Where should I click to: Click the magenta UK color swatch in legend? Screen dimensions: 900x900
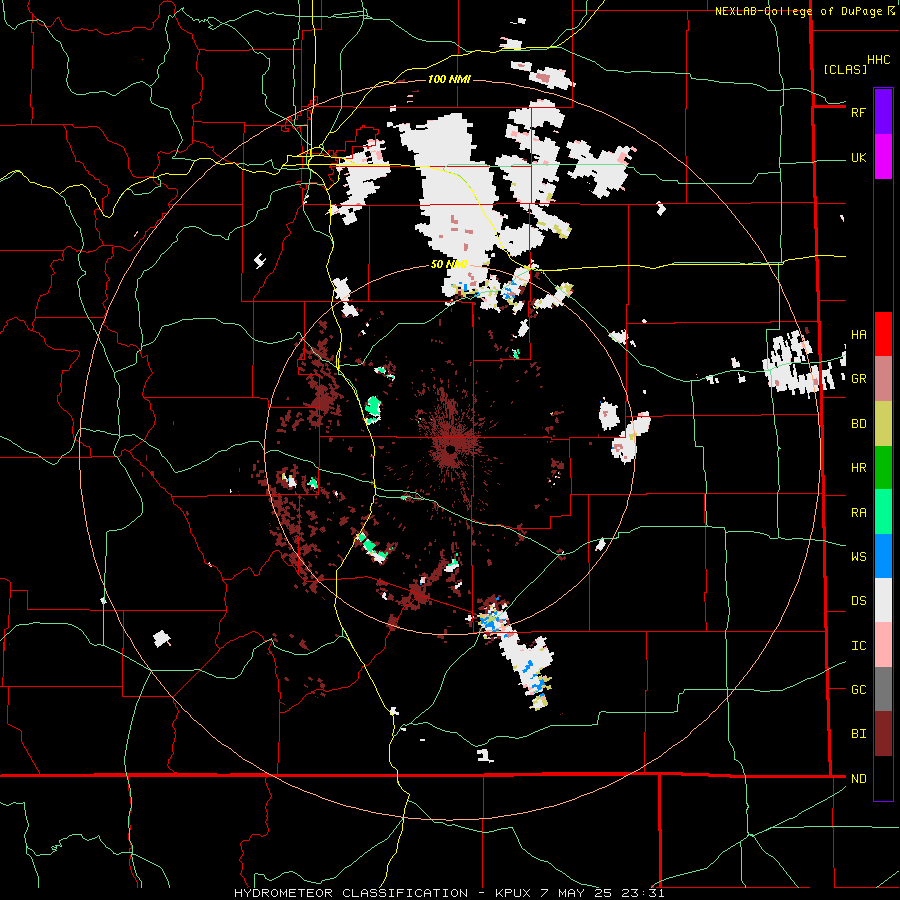(883, 157)
